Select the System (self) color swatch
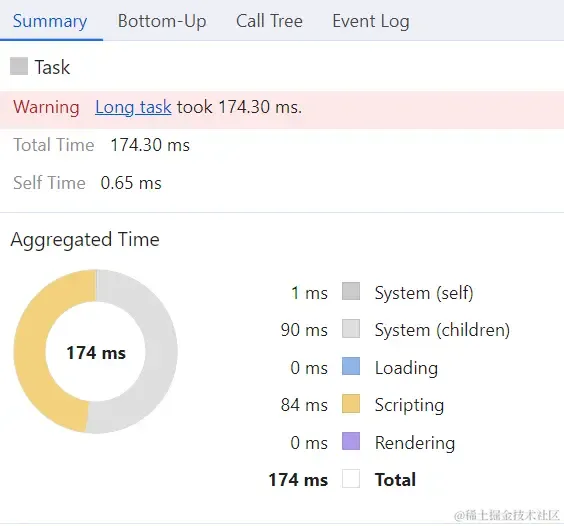564x526 pixels. pos(351,291)
